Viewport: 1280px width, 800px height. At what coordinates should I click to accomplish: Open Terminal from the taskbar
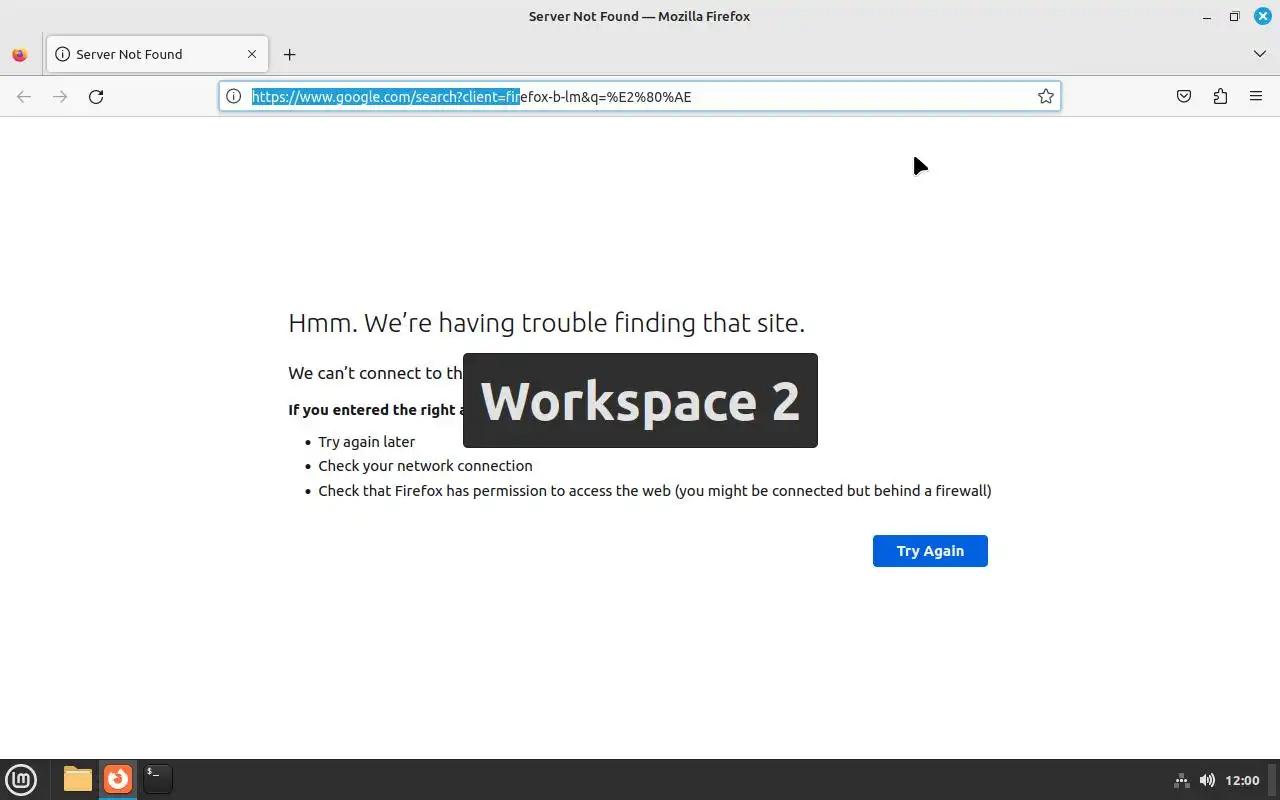coord(157,779)
